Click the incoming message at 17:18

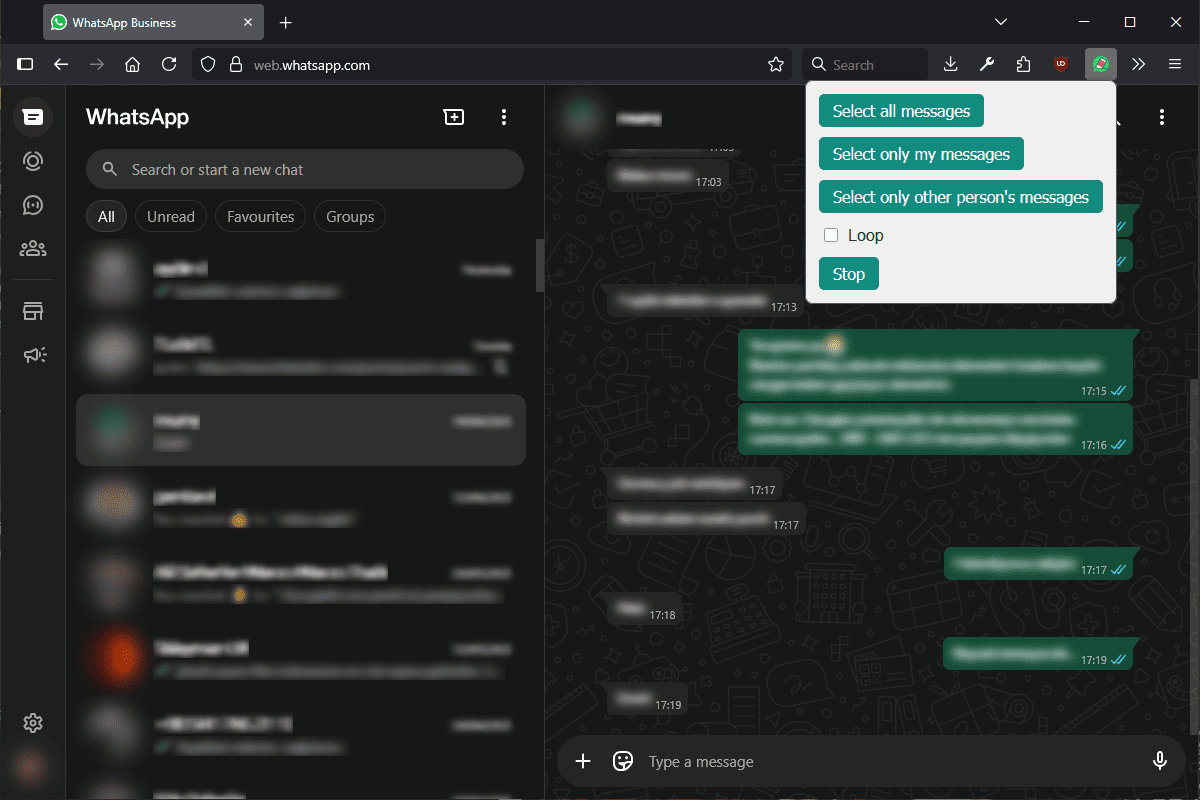click(x=645, y=609)
